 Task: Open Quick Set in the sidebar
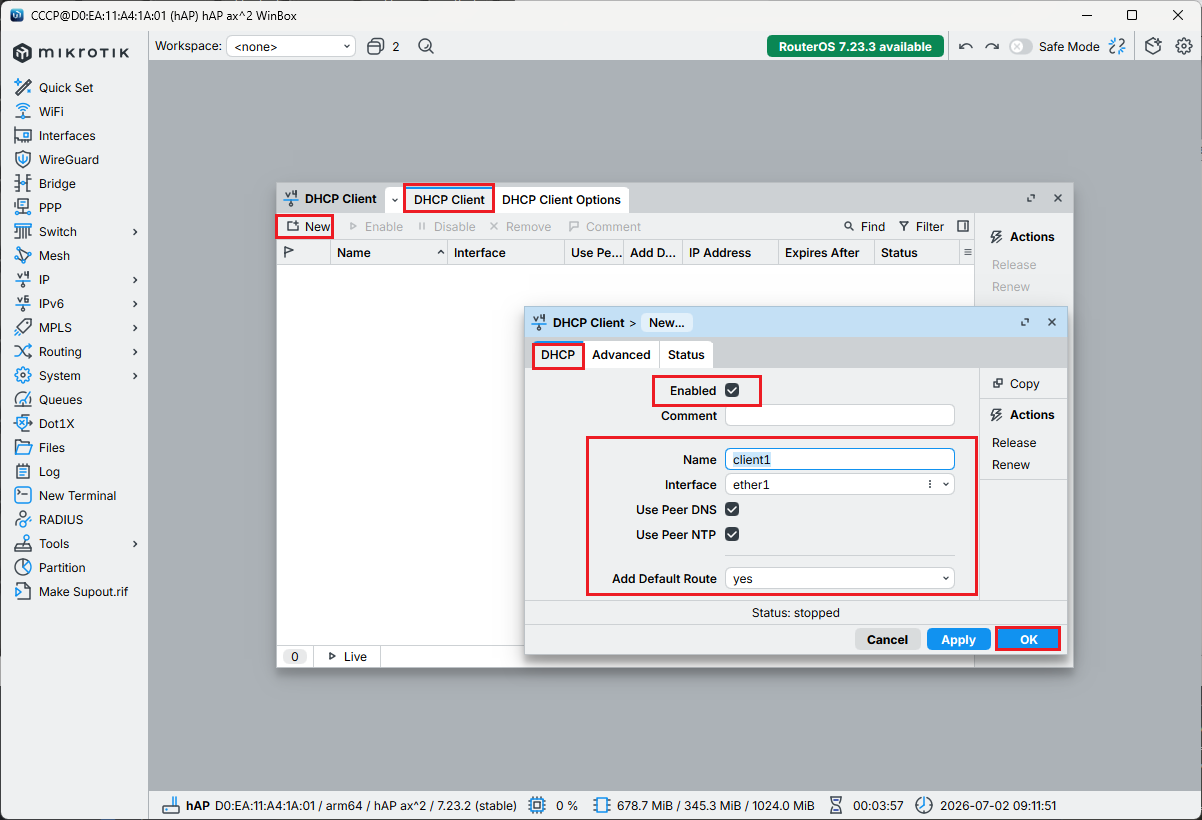coord(66,87)
